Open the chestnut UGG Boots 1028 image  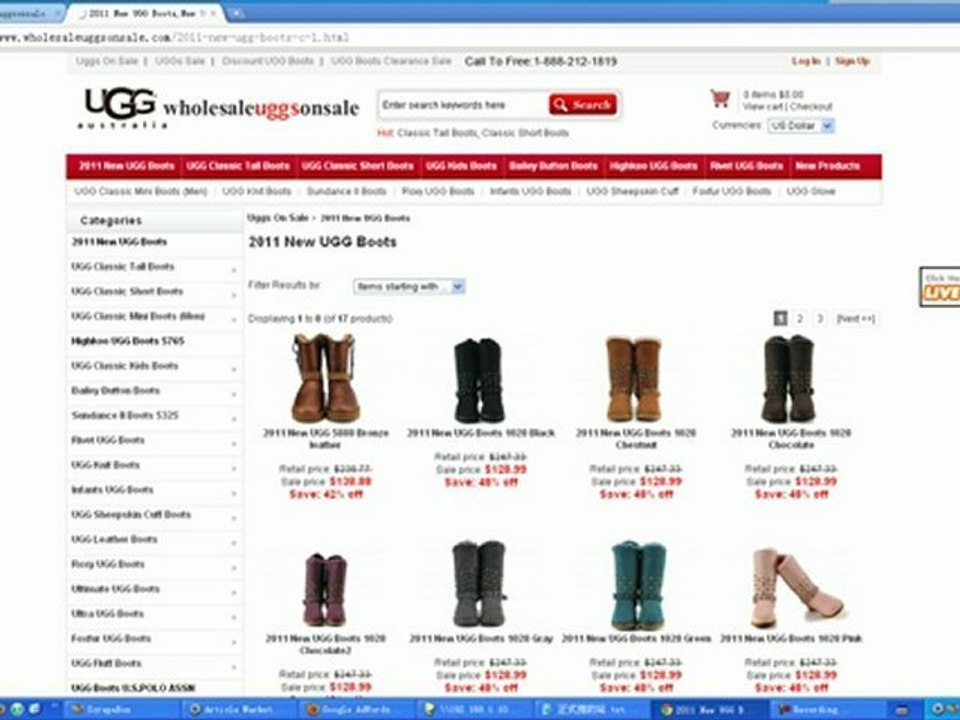coord(634,379)
